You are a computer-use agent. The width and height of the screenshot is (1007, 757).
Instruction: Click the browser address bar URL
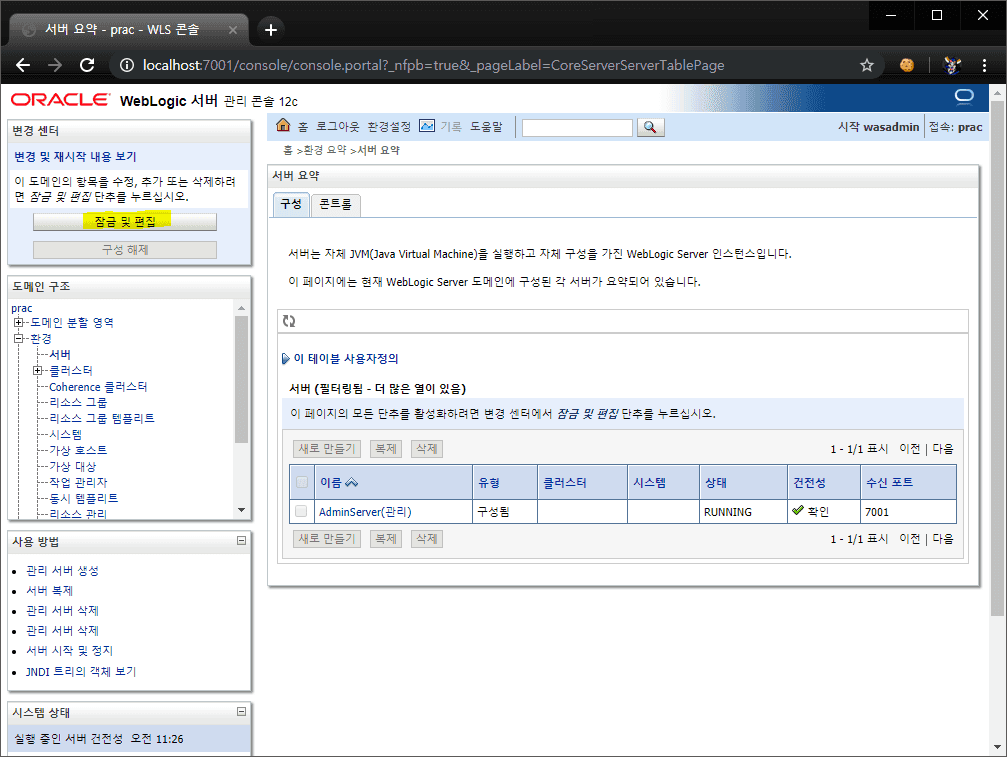coord(433,65)
